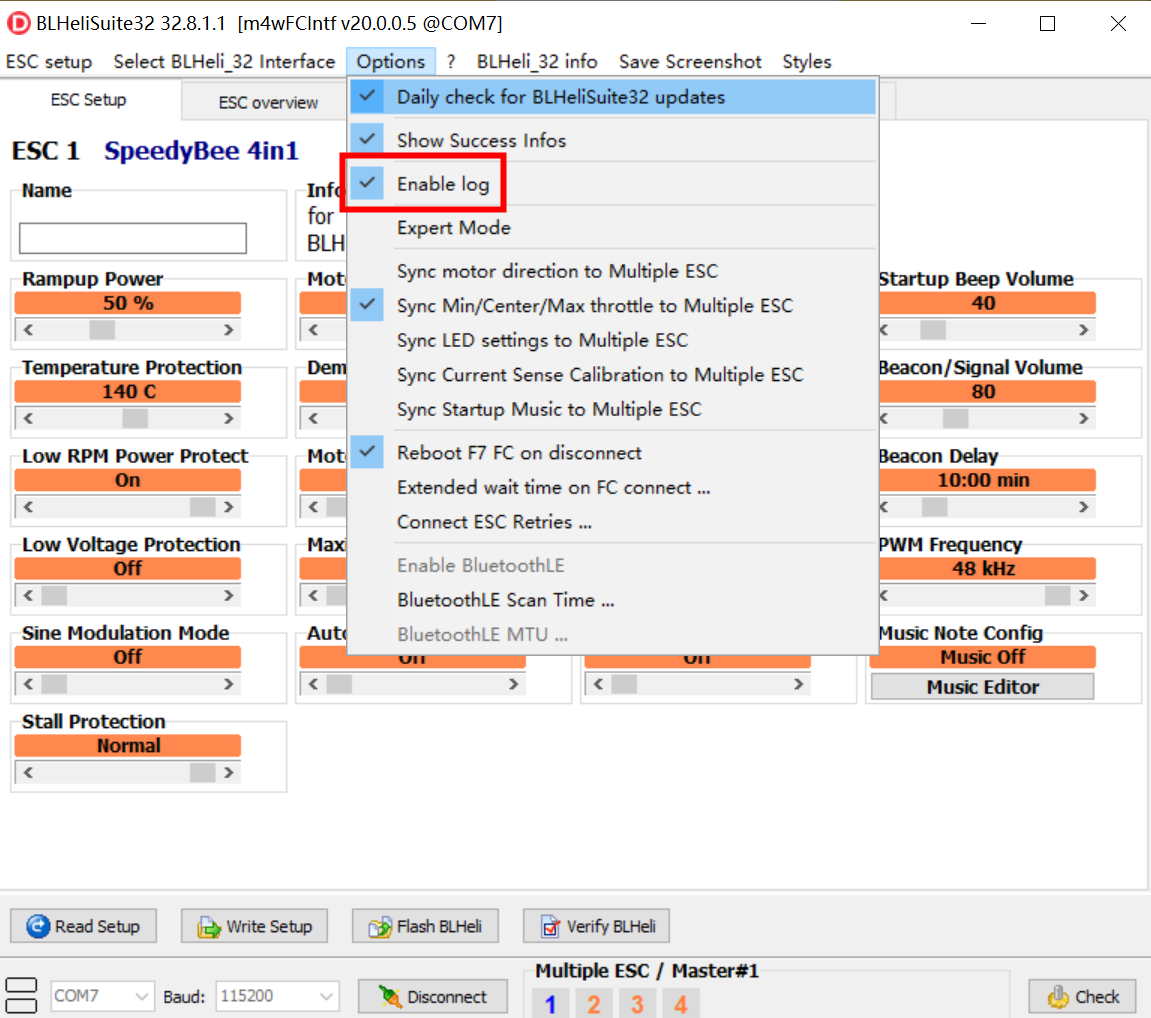Switch to the ESC overview tab
The height and width of the screenshot is (1018, 1151).
(x=268, y=103)
